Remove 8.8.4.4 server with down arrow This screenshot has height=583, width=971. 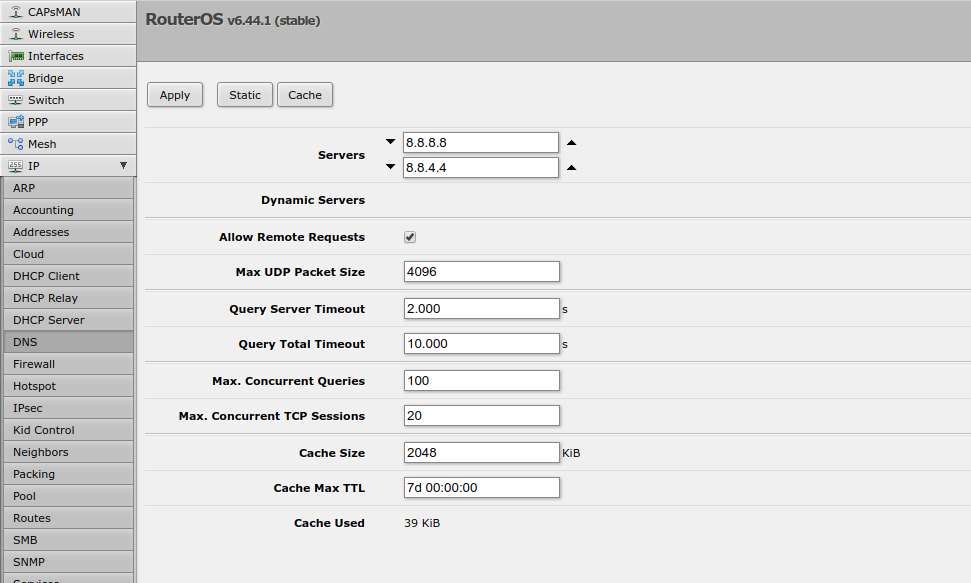(390, 167)
